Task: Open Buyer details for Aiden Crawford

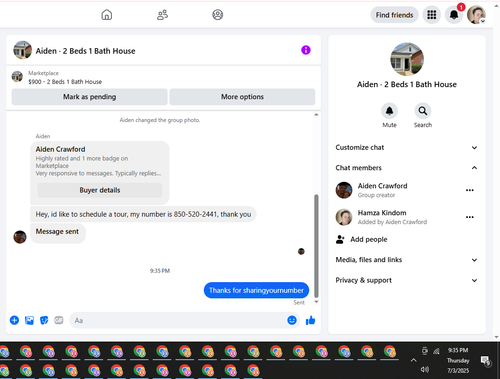Action: 100,190
